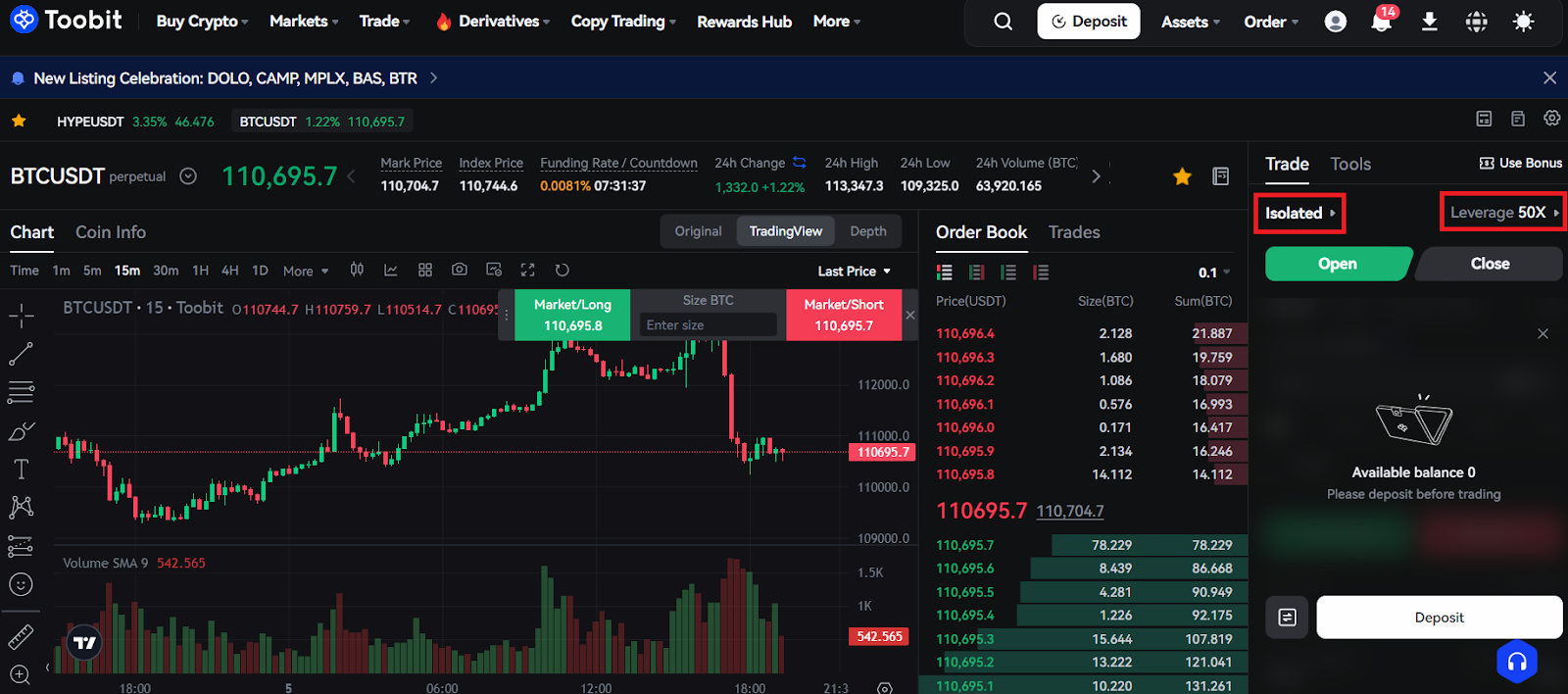
Task: Select the 1H timeframe
Action: (x=201, y=271)
